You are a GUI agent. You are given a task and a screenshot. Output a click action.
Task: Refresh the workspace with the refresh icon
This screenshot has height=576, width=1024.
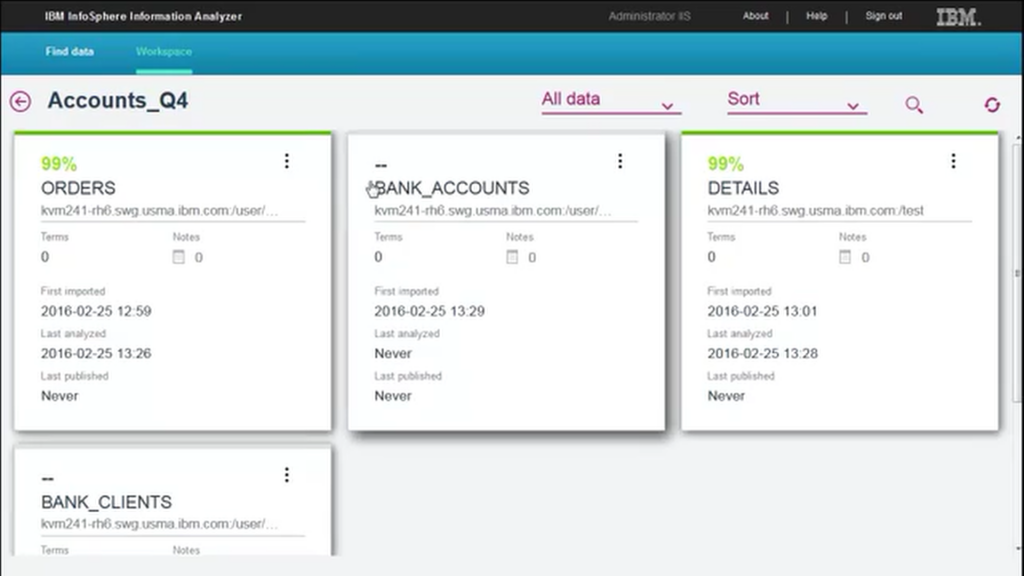coord(992,104)
